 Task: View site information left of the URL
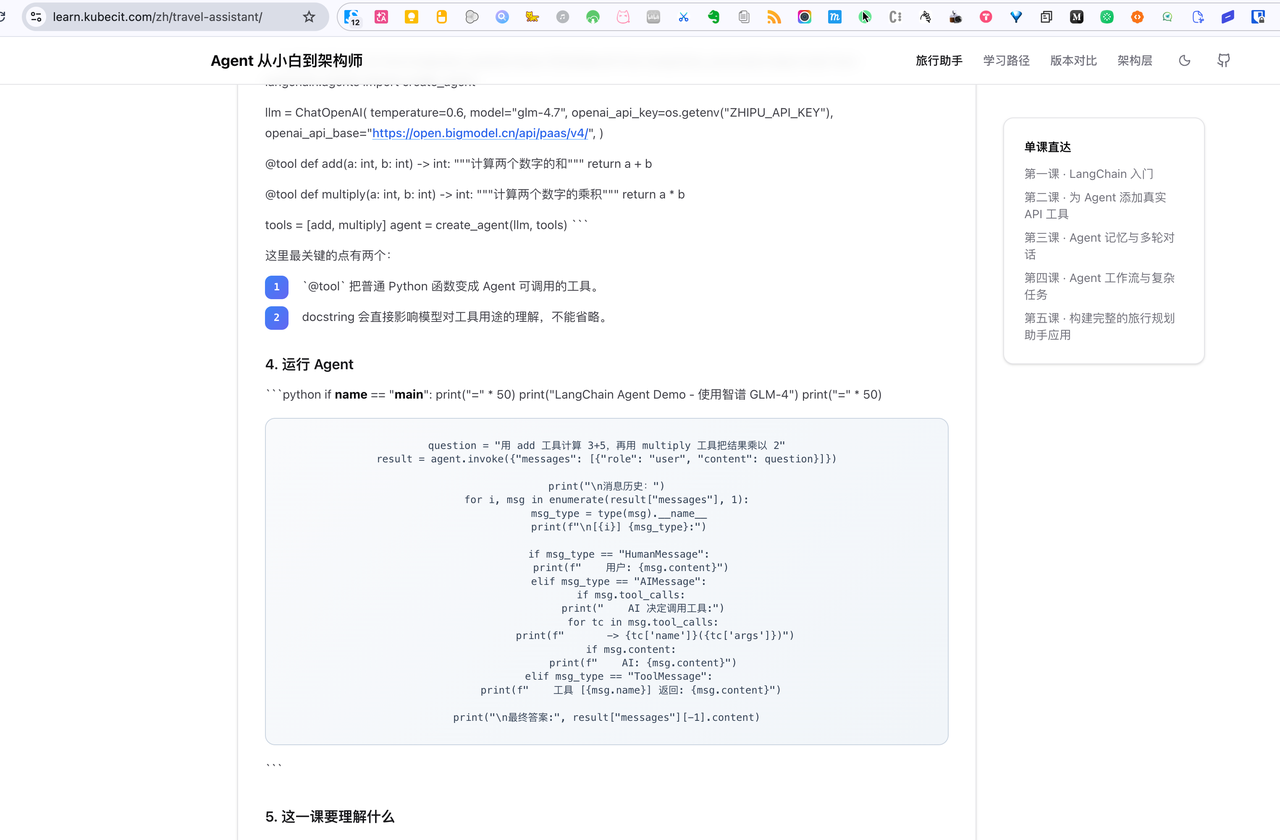[36, 17]
